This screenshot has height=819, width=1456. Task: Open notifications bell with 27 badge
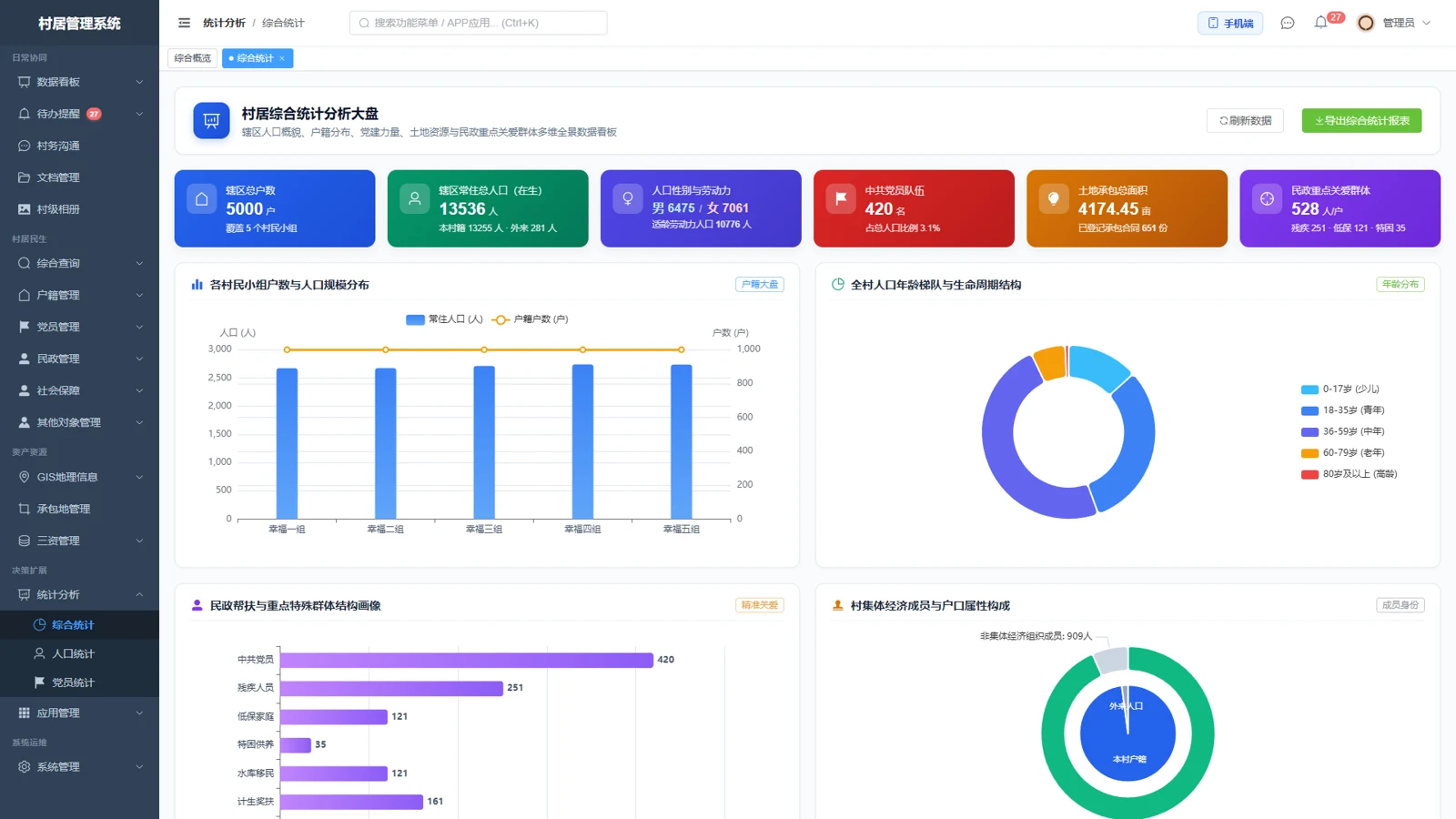(x=1320, y=23)
